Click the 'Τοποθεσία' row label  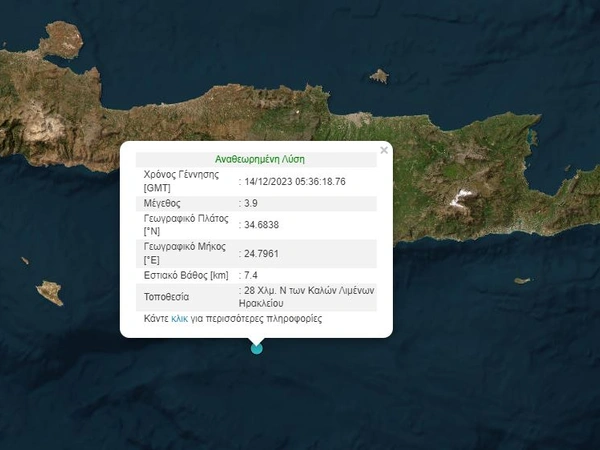point(167,297)
